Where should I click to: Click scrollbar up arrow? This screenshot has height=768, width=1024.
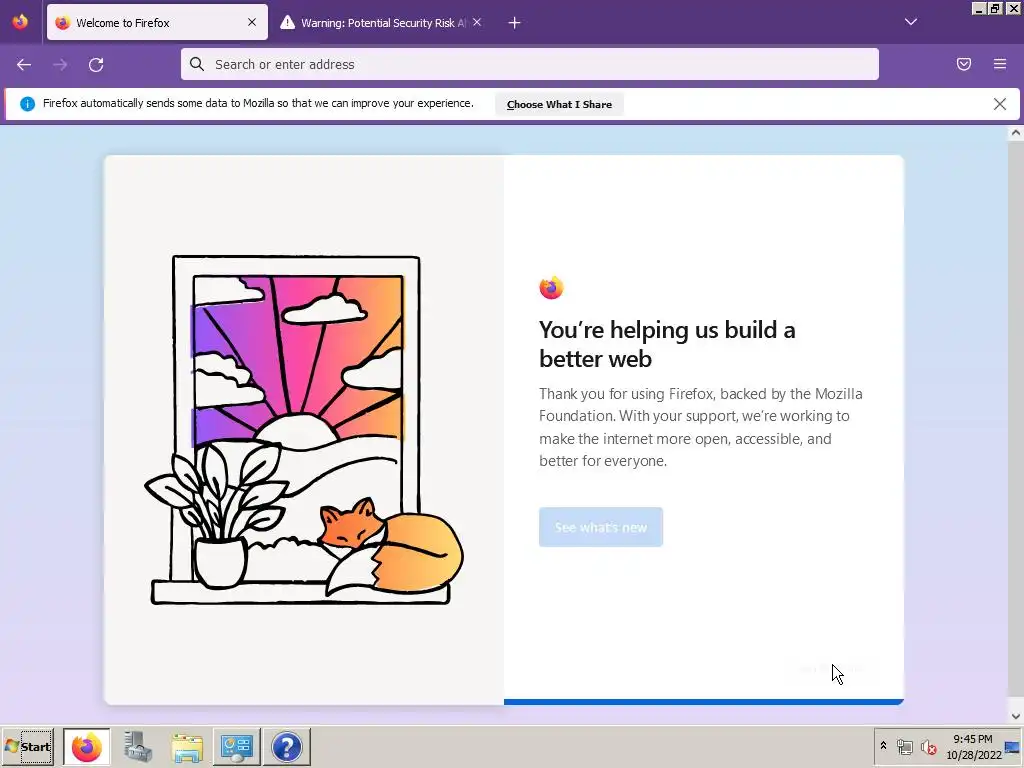(x=1016, y=133)
